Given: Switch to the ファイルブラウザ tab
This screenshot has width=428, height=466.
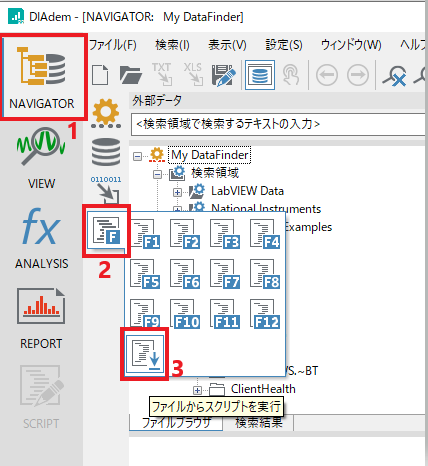Looking at the screenshot, I should 176,423.
